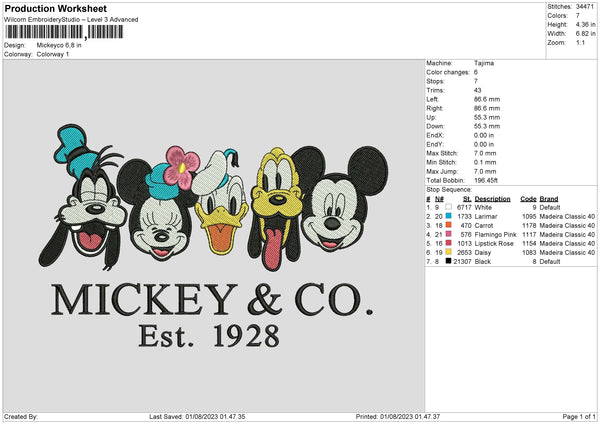Click the Larimar description text

[486, 217]
